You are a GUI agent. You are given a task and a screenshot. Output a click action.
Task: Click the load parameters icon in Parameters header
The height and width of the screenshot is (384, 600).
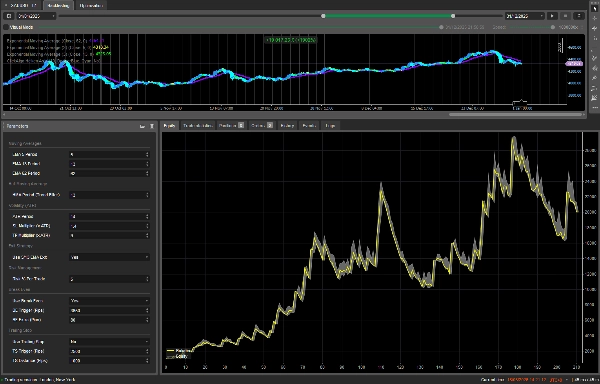tap(142, 126)
